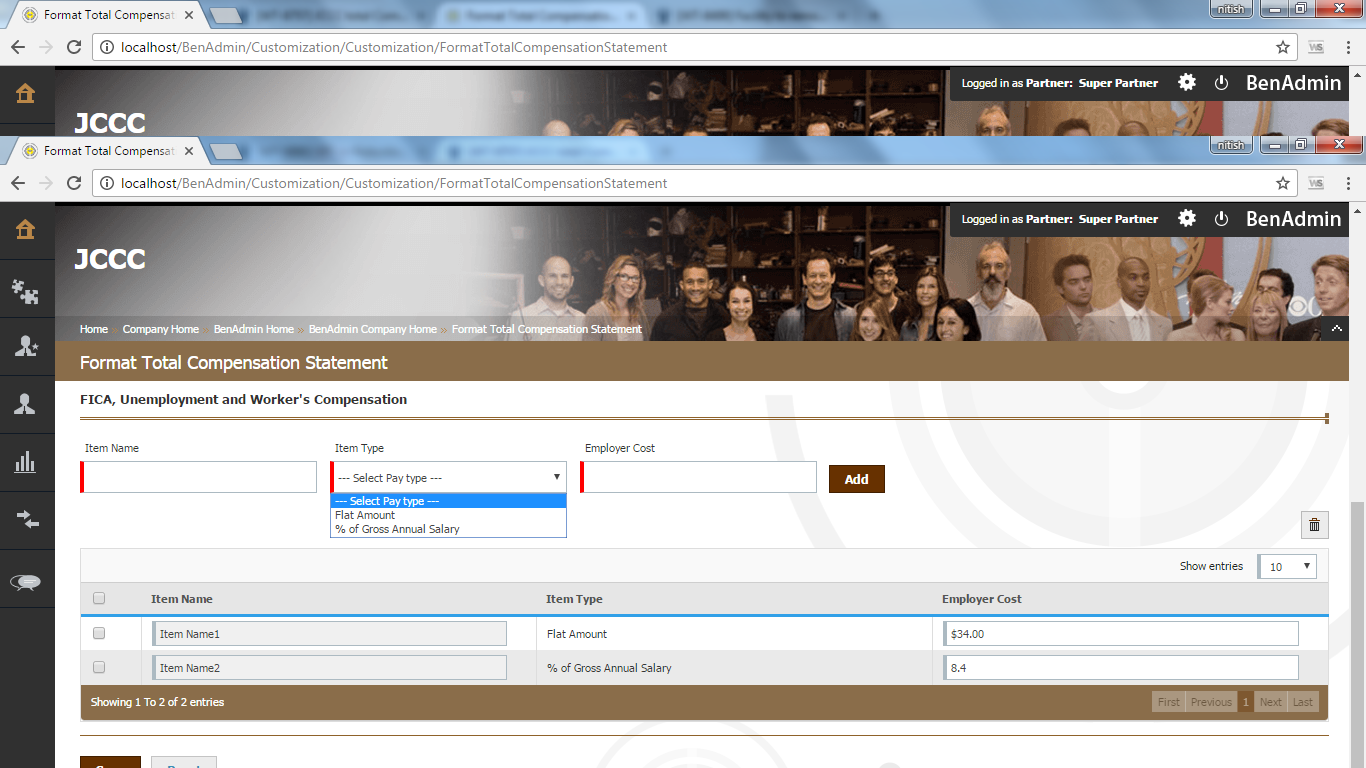Click the $34.00 employer cost field
Image resolution: width=1366 pixels, height=768 pixels.
[x=1121, y=634]
